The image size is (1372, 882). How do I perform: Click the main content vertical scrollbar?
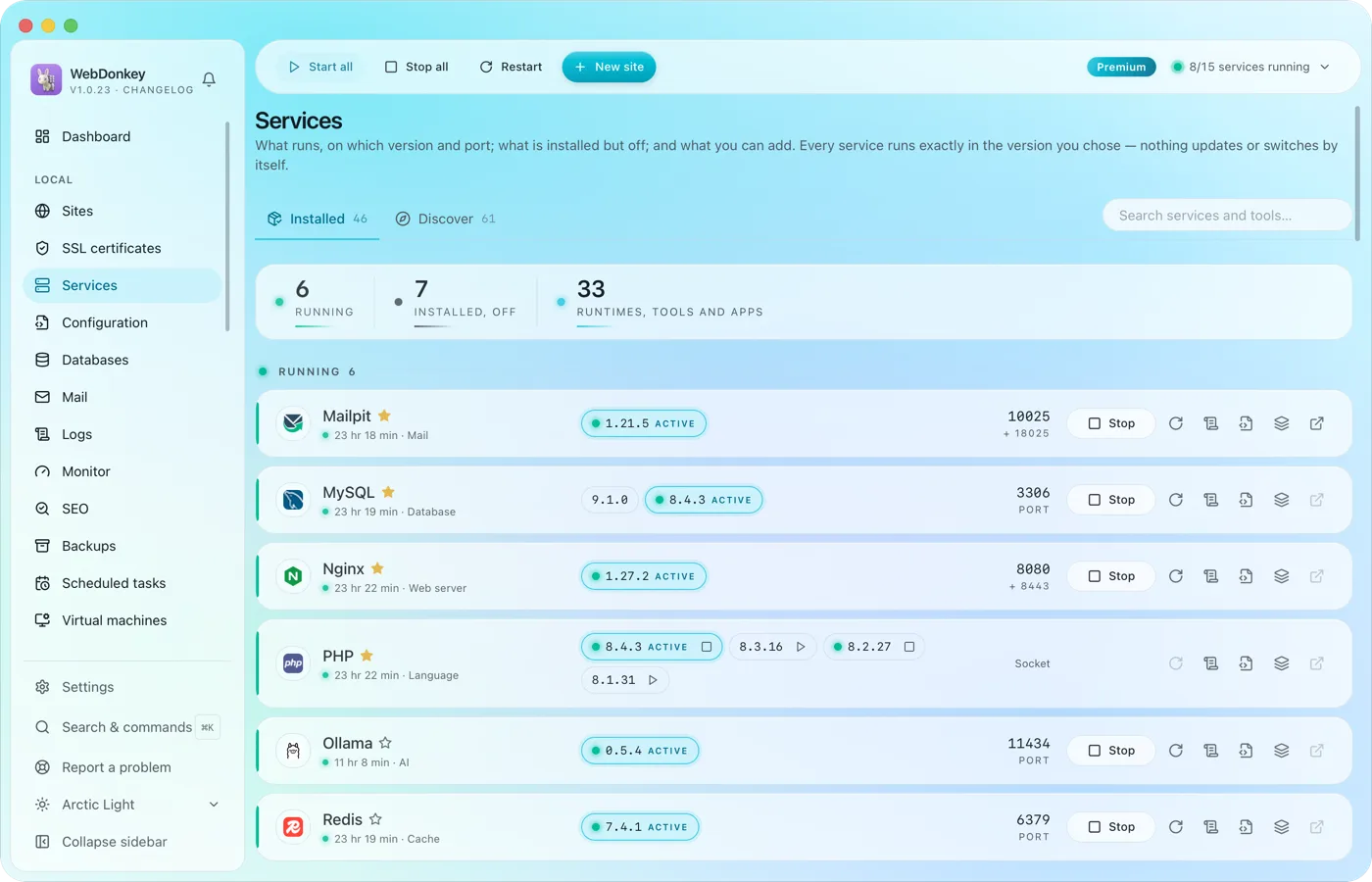(x=1357, y=173)
